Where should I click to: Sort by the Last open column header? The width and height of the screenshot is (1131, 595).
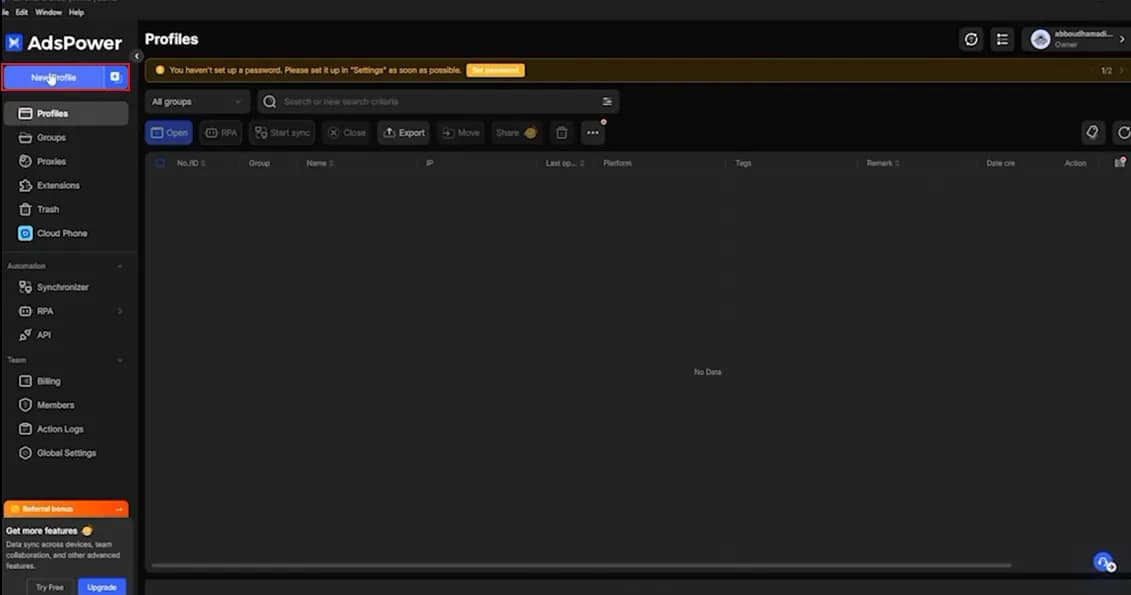[565, 163]
